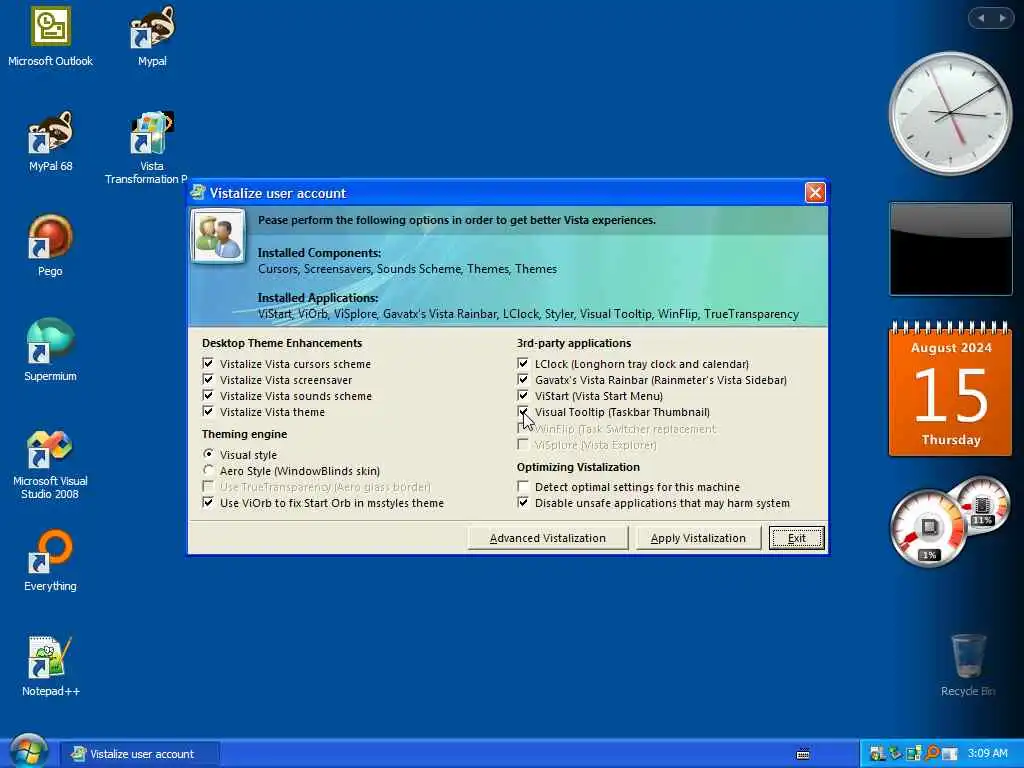Screen dimensions: 1024x768
Task: Click the orange Everything search tray icon
Action: (x=931, y=754)
